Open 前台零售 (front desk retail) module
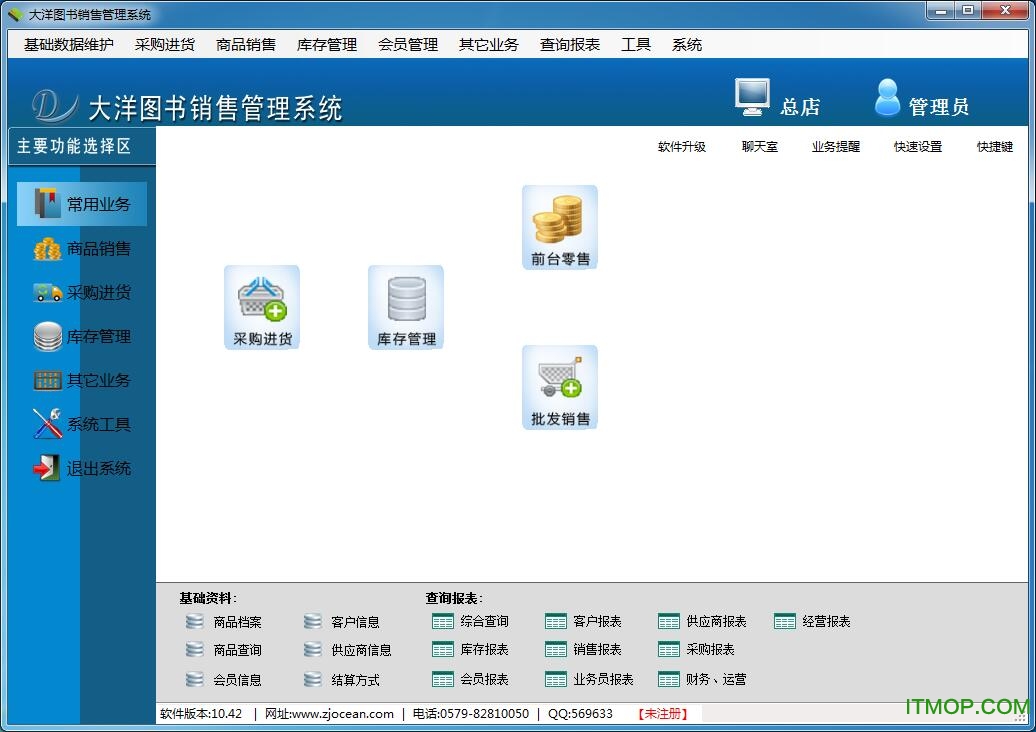The width and height of the screenshot is (1036, 732). 559,225
